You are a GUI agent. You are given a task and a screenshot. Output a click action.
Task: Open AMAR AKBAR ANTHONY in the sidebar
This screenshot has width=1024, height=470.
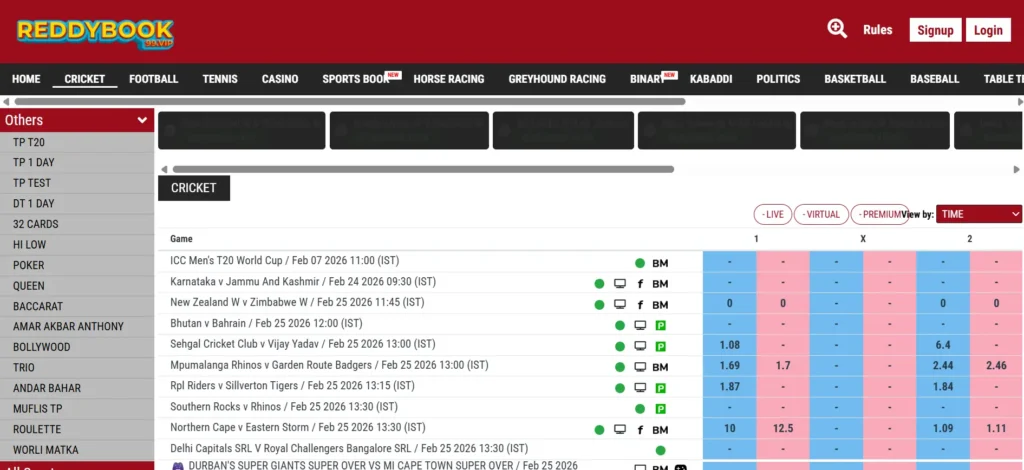(77, 326)
